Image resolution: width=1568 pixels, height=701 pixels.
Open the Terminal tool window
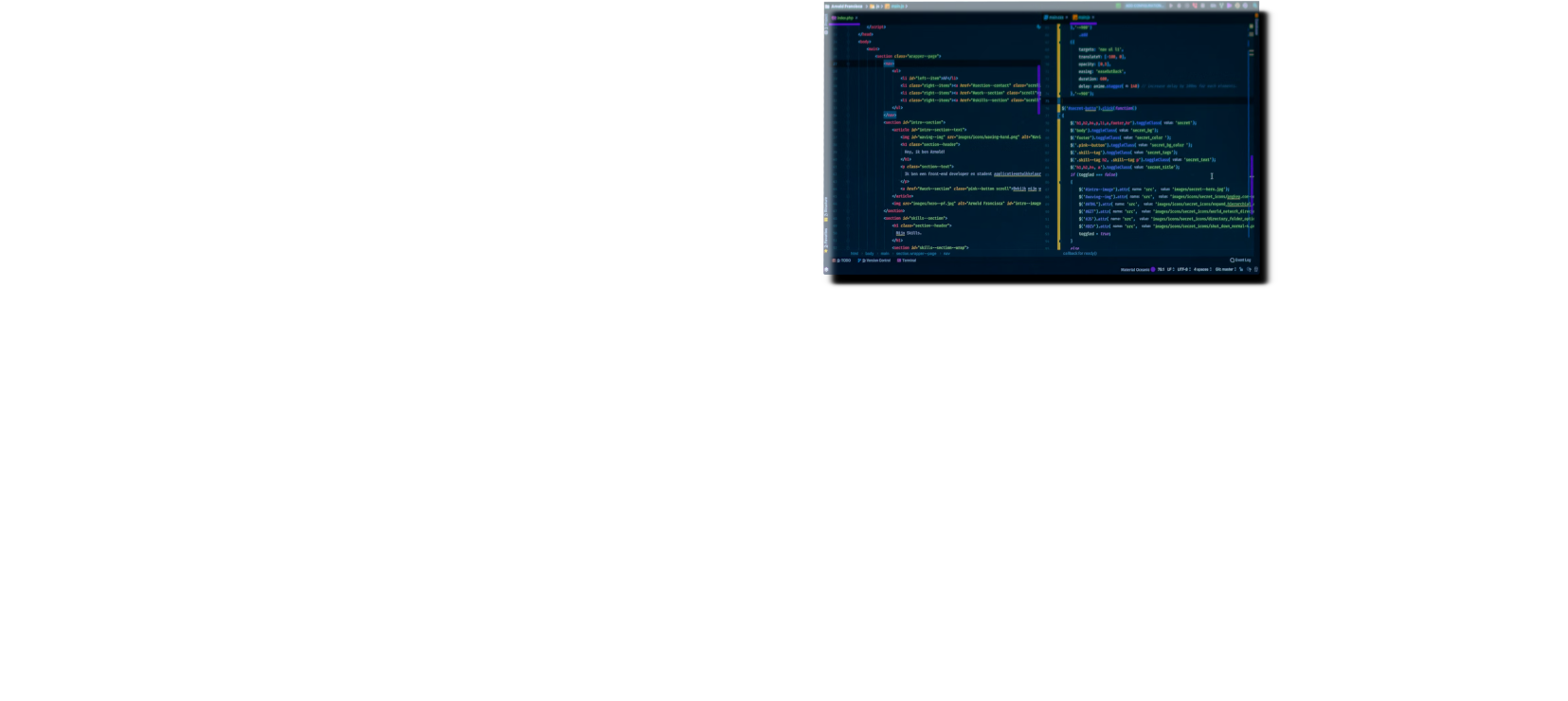[x=907, y=261]
